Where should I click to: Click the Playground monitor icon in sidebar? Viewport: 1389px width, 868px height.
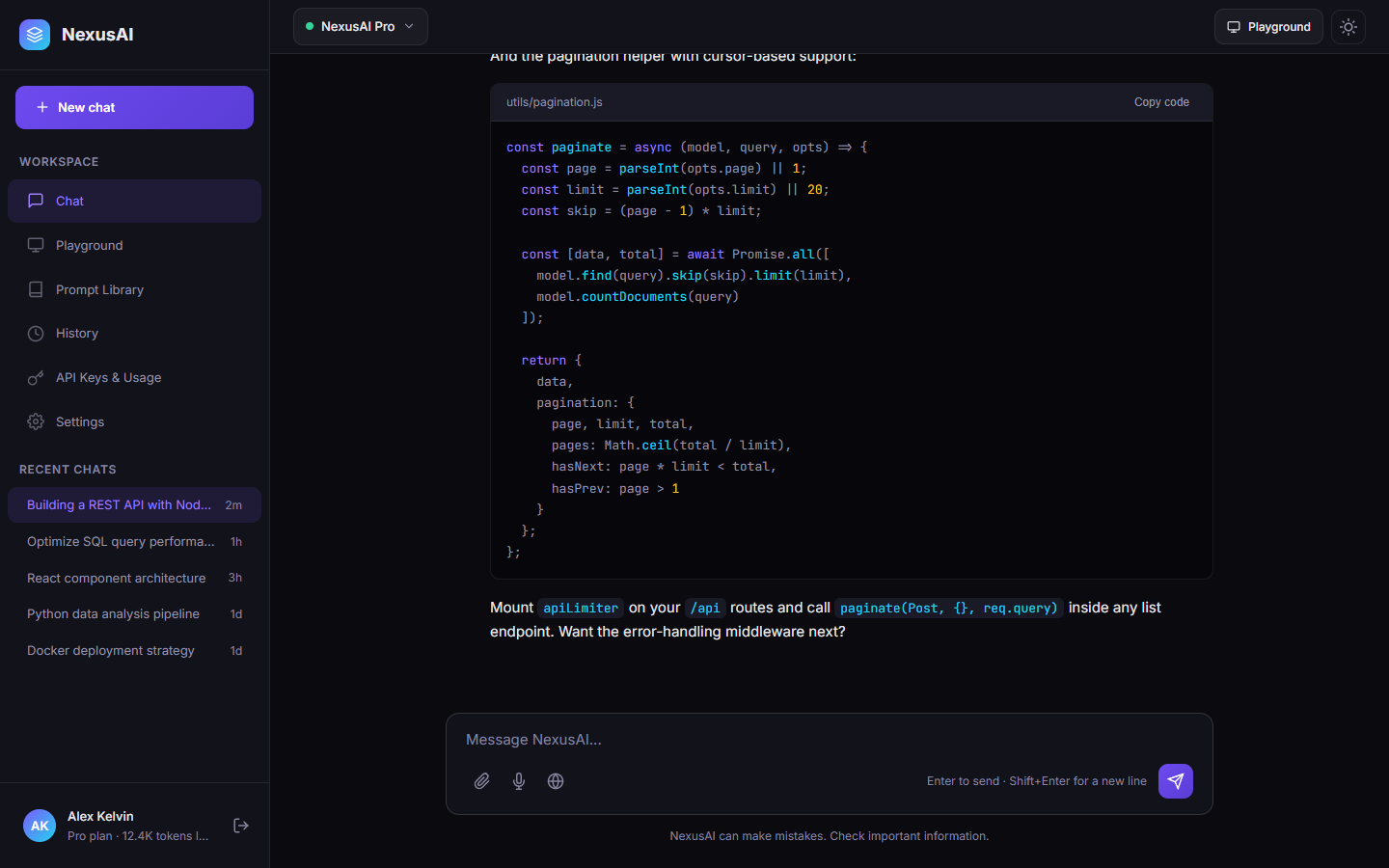point(36,245)
